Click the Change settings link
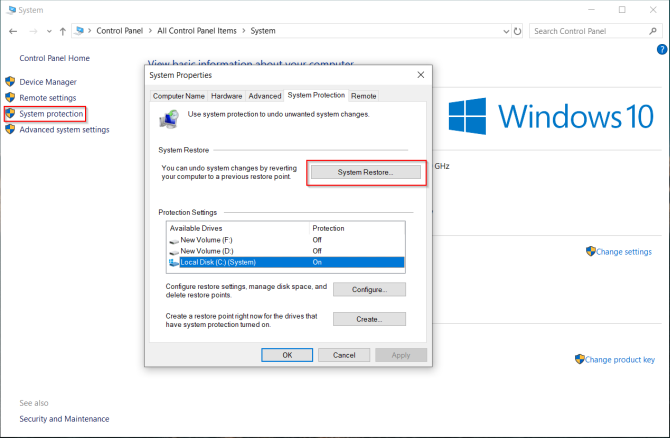The image size is (670, 438). coord(624,252)
